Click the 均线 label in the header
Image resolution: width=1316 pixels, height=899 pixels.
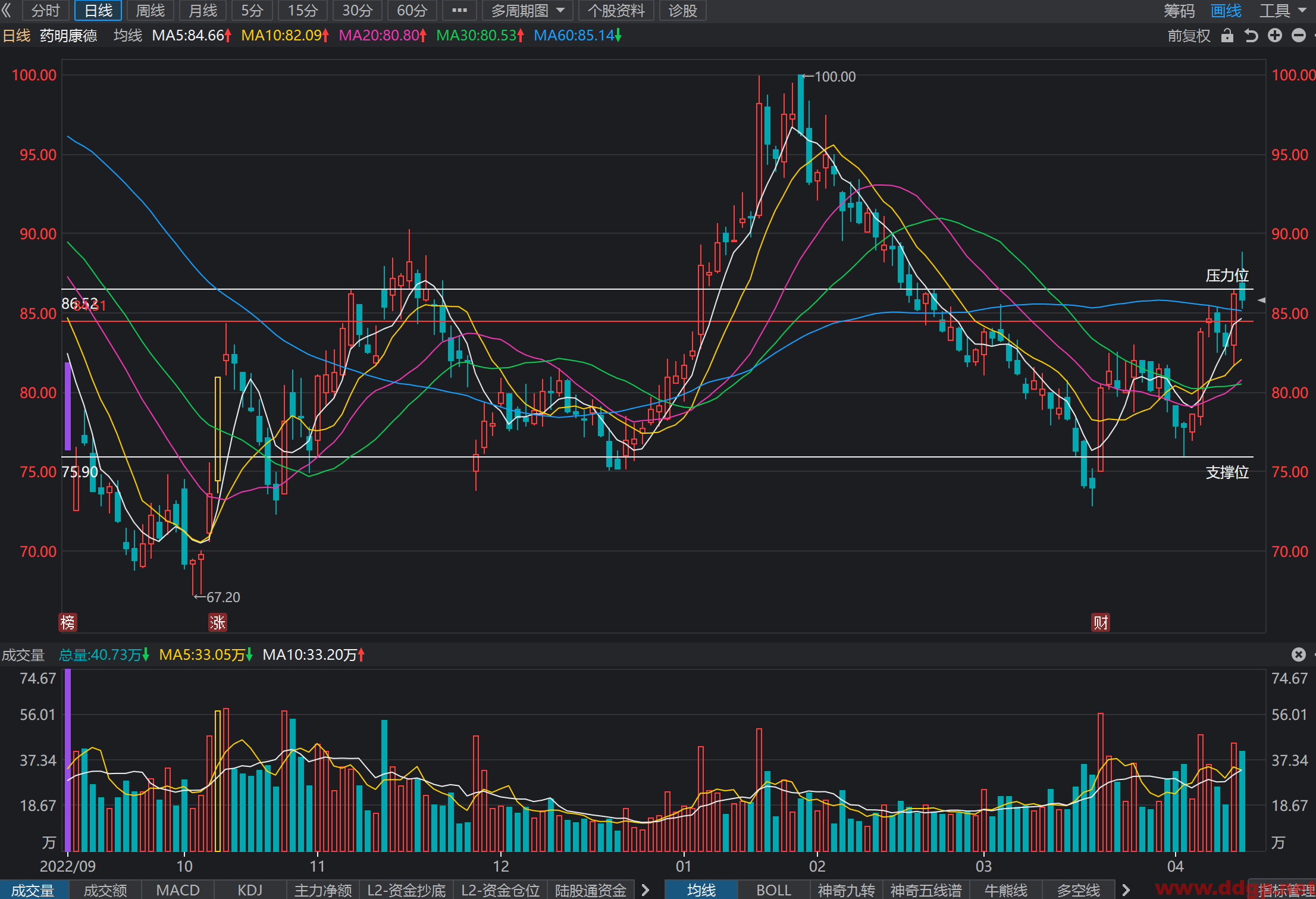128,36
